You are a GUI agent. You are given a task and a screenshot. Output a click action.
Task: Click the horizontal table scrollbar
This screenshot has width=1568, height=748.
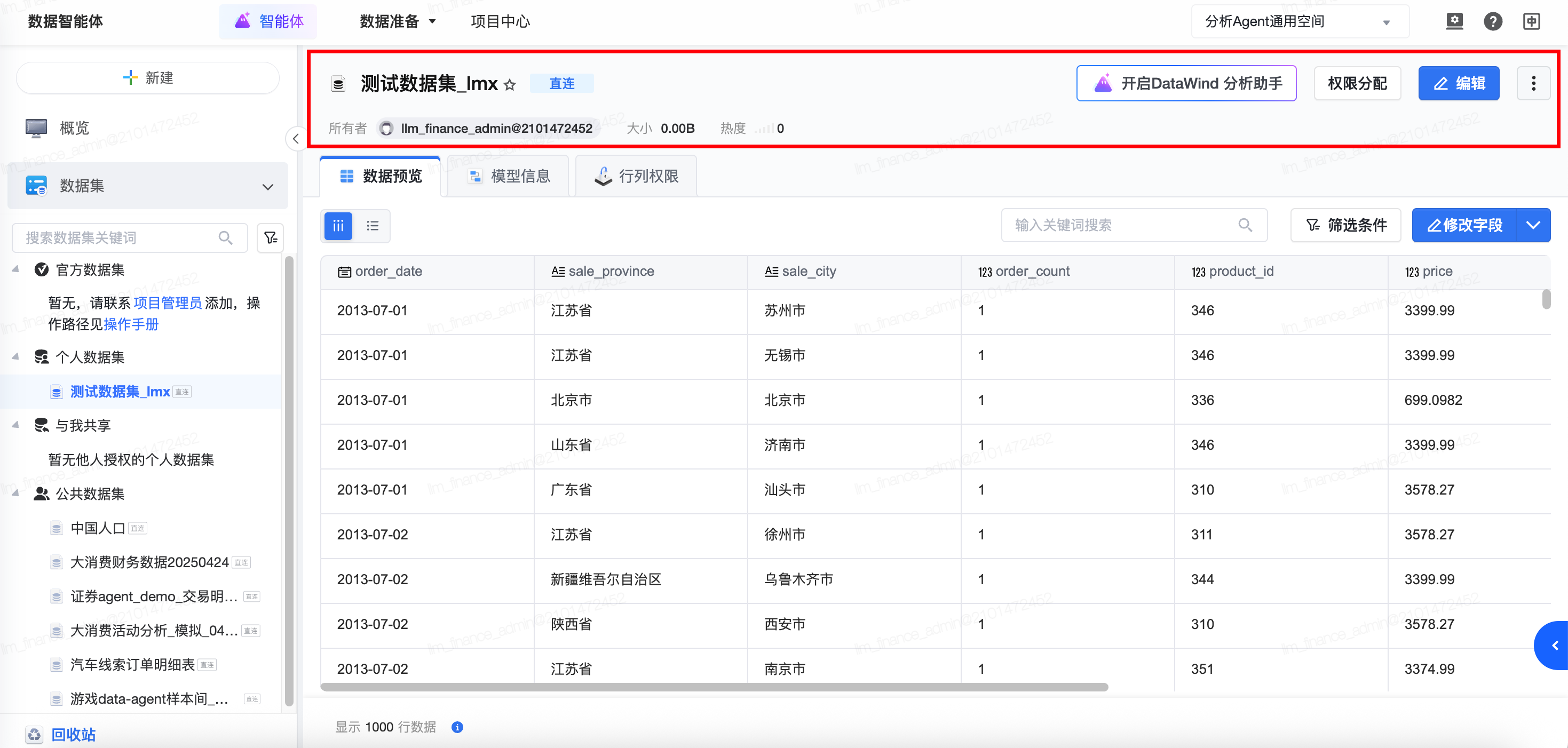pyautogui.click(x=714, y=687)
